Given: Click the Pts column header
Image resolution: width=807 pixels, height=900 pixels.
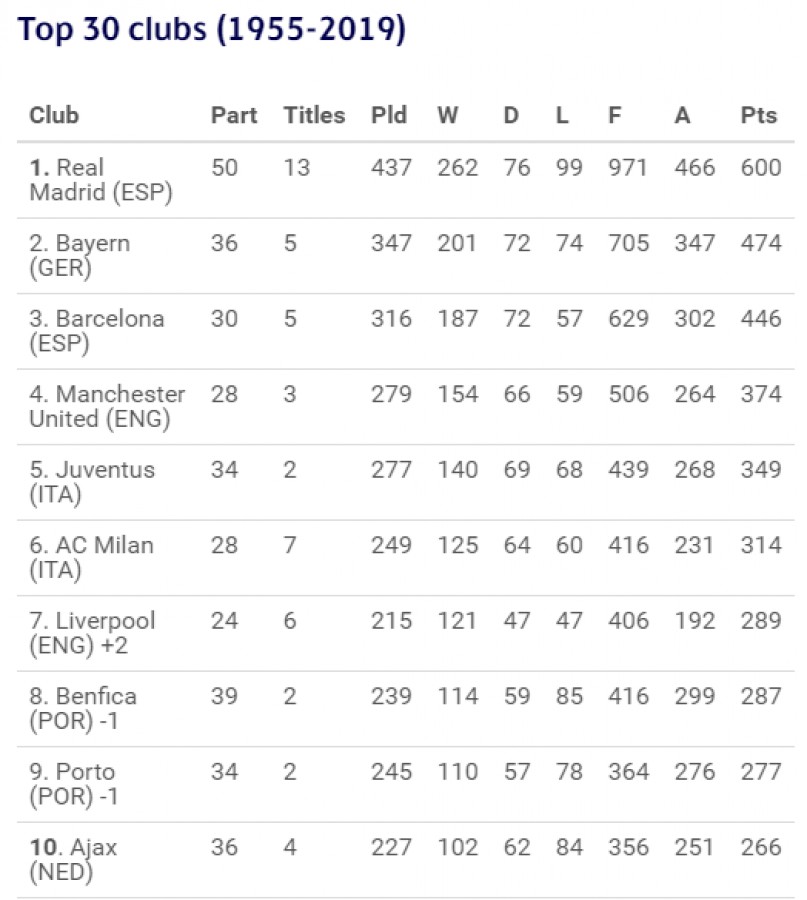Looking at the screenshot, I should click(759, 115).
